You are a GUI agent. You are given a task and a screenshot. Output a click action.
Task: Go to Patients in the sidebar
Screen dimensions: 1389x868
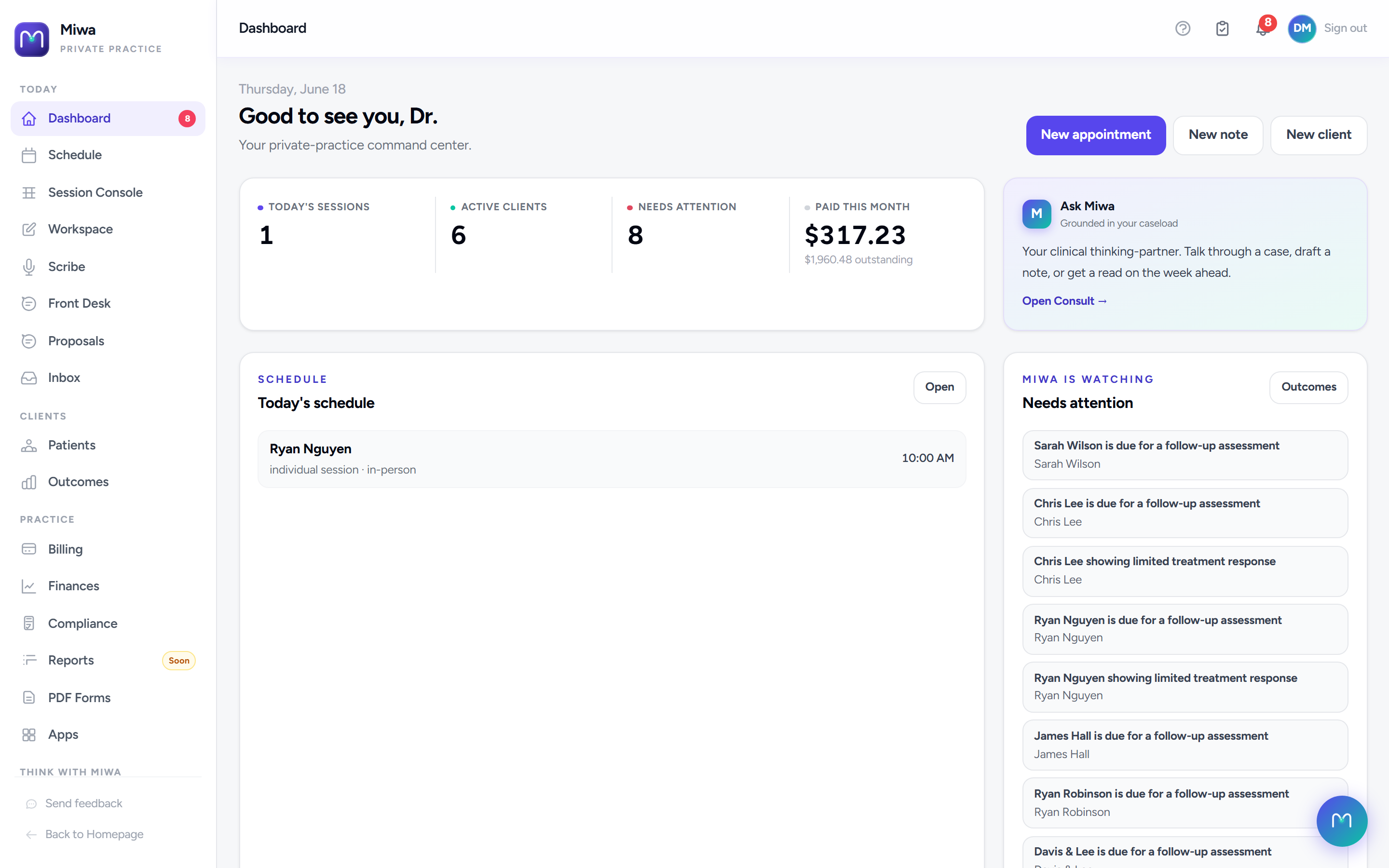click(108, 446)
